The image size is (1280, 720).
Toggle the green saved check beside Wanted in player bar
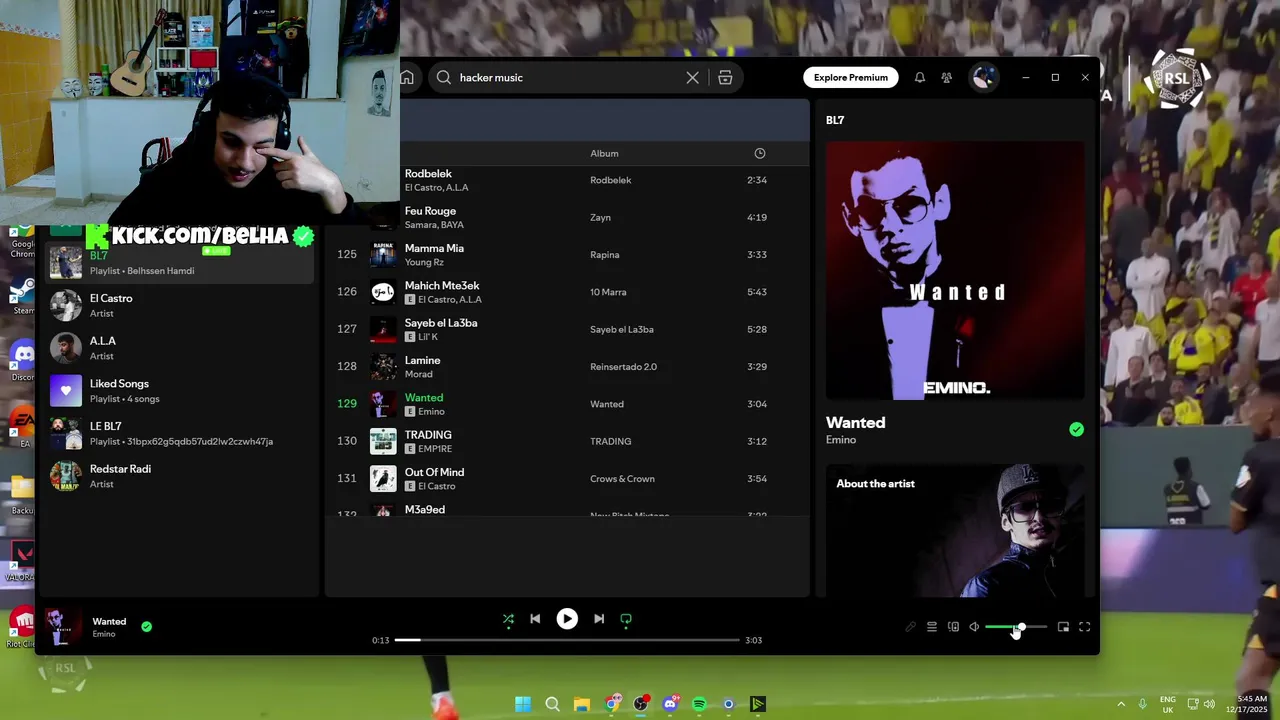(147, 627)
